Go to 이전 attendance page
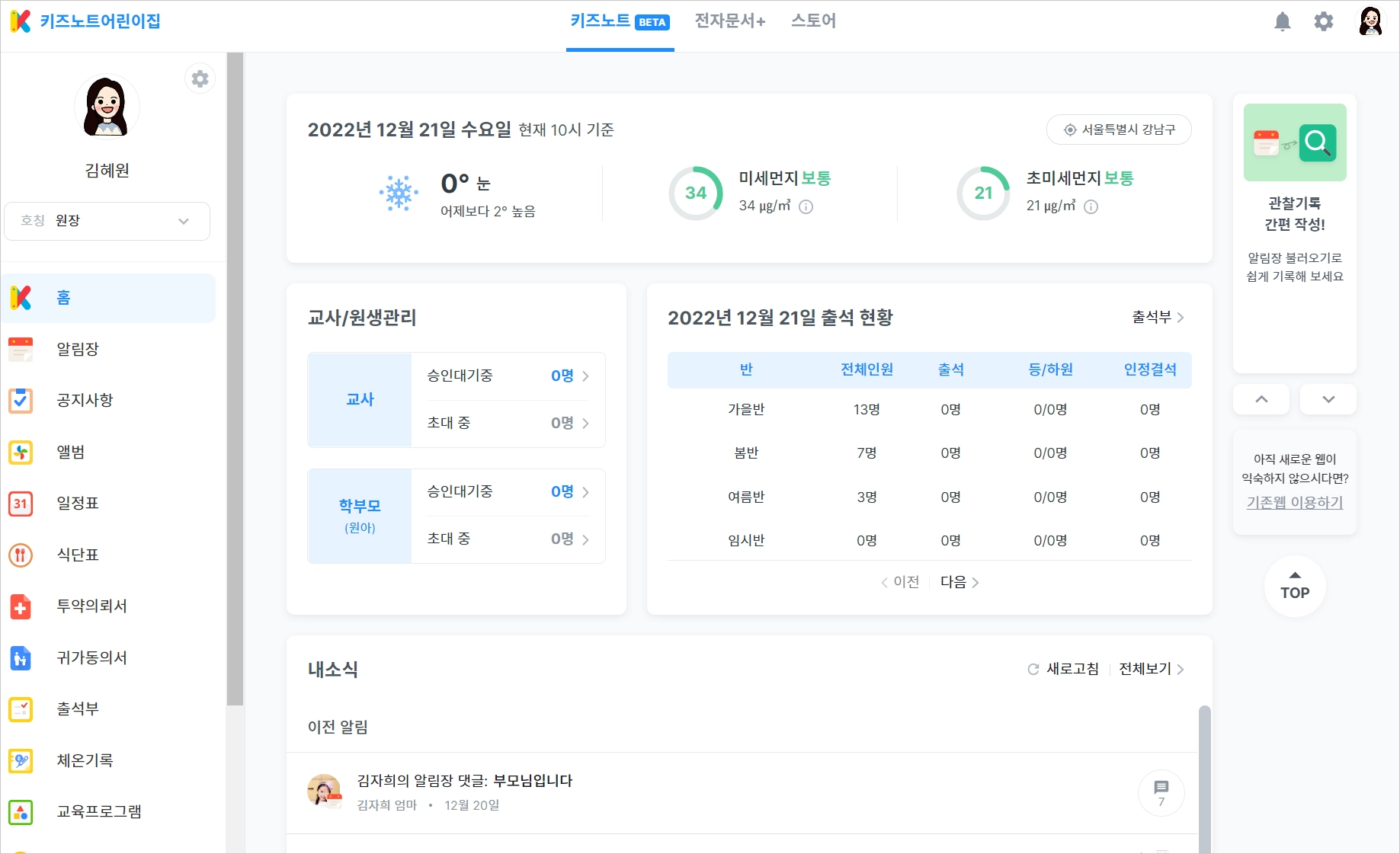This screenshot has width=1400, height=854. point(900,582)
